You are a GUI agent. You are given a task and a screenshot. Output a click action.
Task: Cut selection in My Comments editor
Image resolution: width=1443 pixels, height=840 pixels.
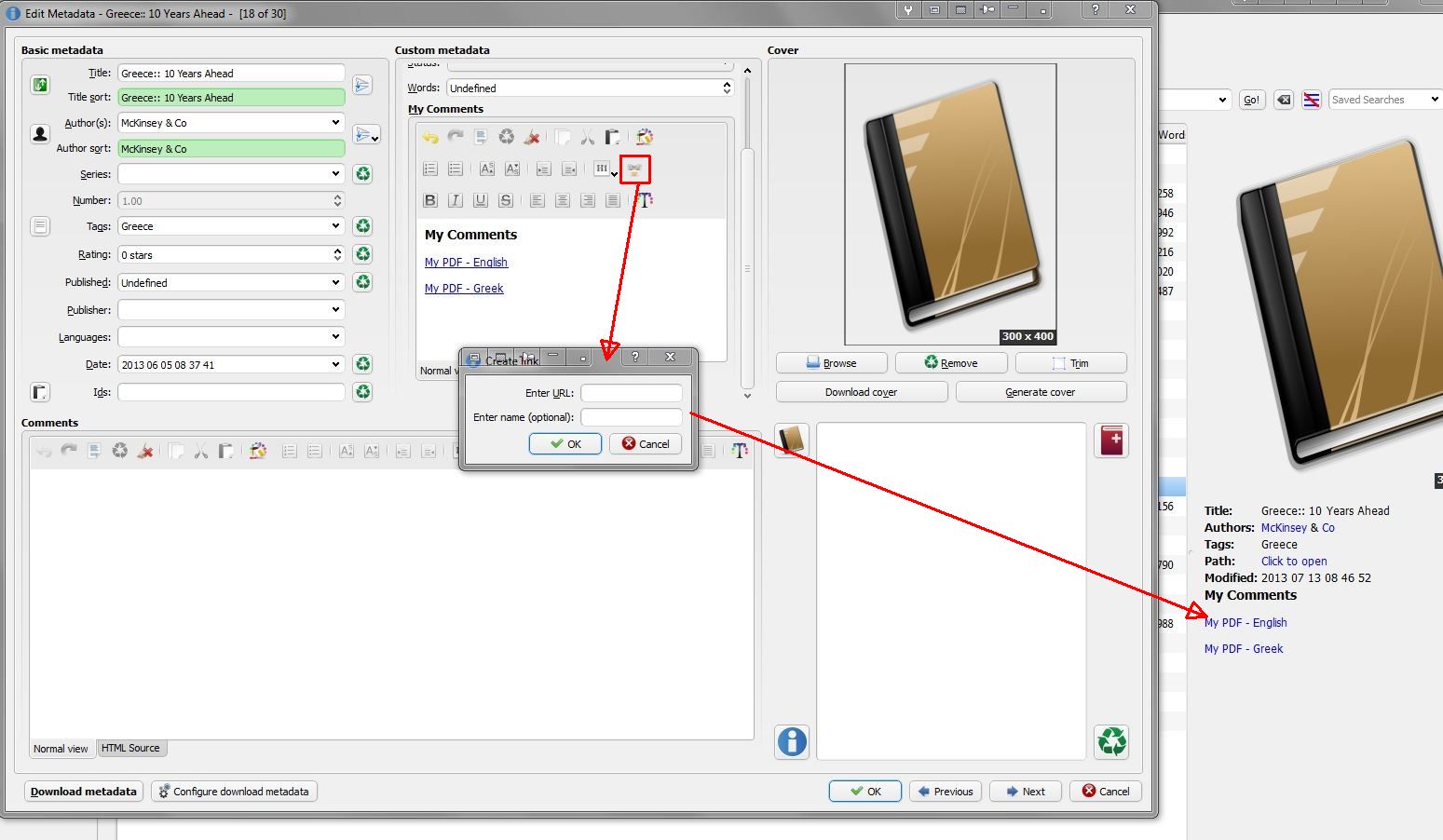[x=588, y=137]
